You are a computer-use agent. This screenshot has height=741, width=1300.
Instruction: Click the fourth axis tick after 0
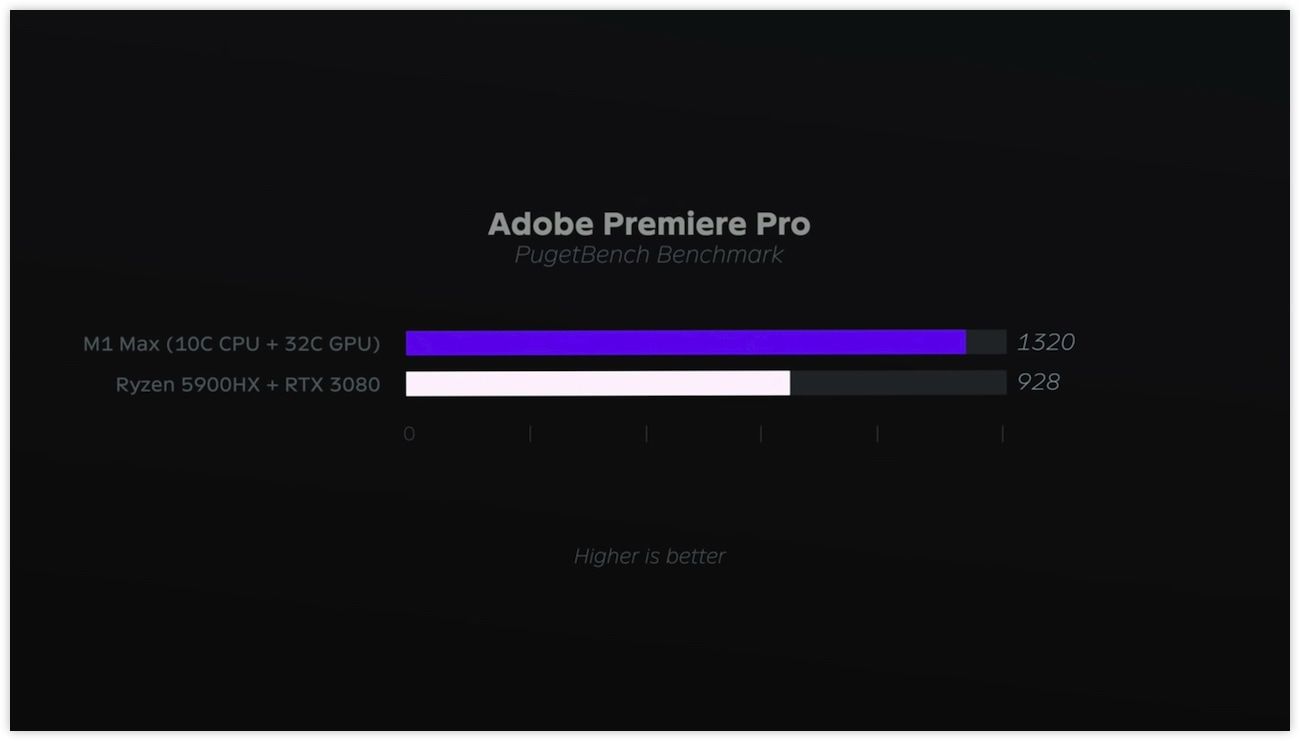click(x=877, y=434)
